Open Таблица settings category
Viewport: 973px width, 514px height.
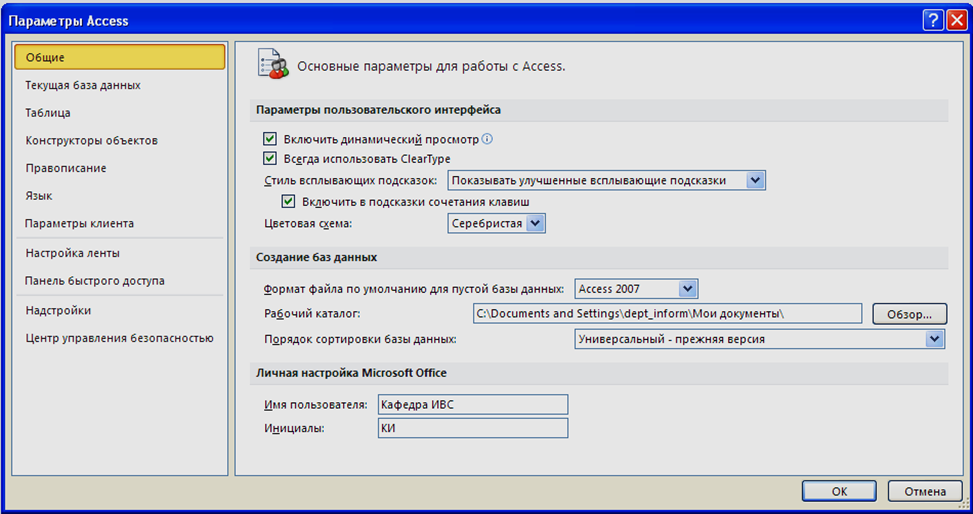pyautogui.click(x=48, y=113)
